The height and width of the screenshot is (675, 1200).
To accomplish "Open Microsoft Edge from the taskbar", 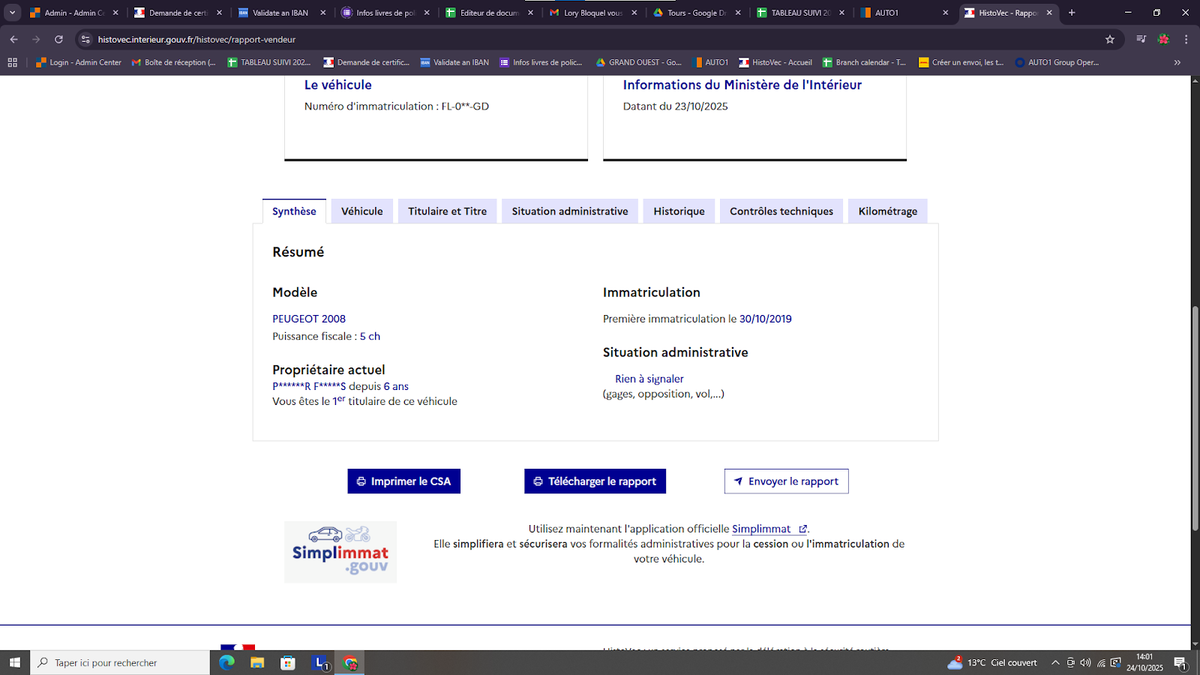I will tap(226, 662).
